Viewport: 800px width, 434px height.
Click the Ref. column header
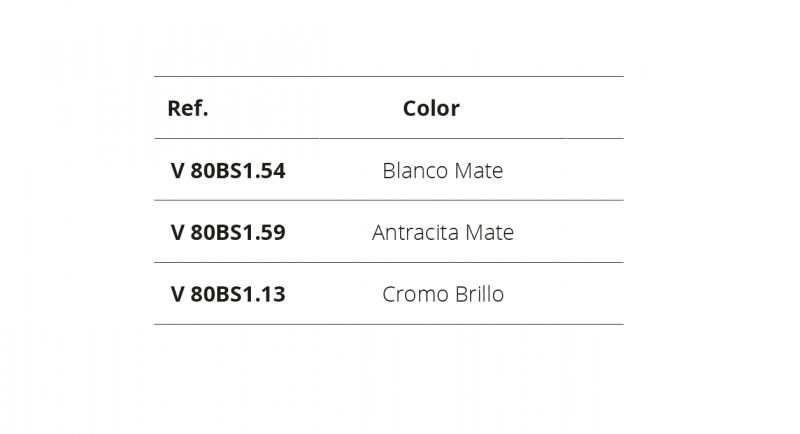pyautogui.click(x=188, y=108)
